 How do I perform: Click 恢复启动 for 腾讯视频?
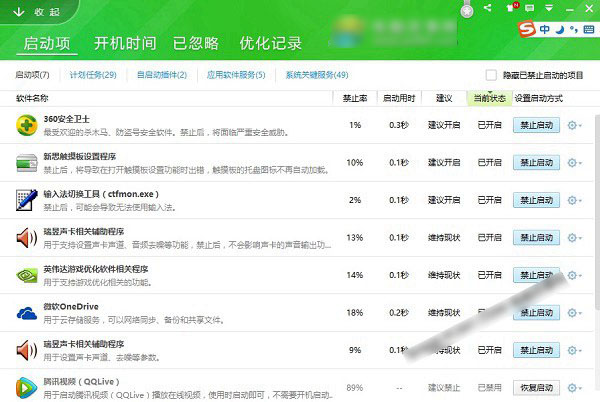tap(536, 387)
